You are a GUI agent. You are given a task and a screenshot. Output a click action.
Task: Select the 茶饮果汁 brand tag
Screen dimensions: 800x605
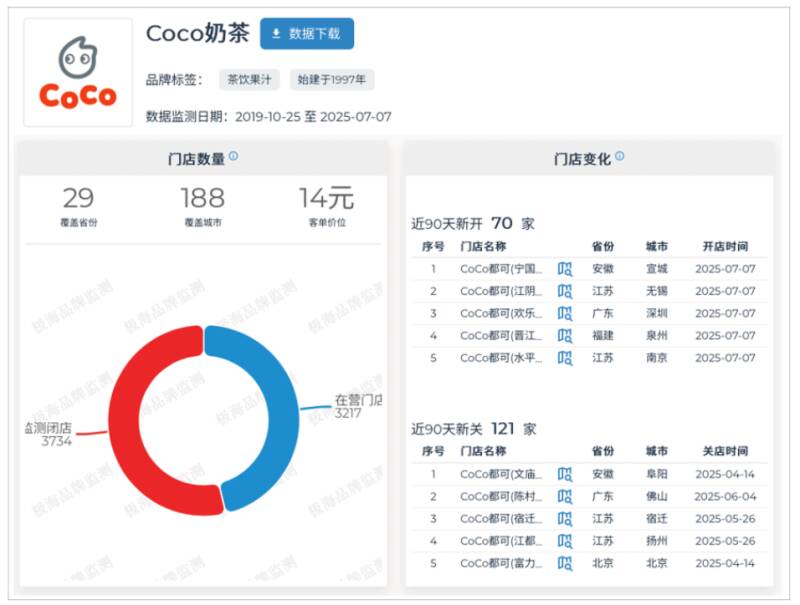tap(249, 80)
